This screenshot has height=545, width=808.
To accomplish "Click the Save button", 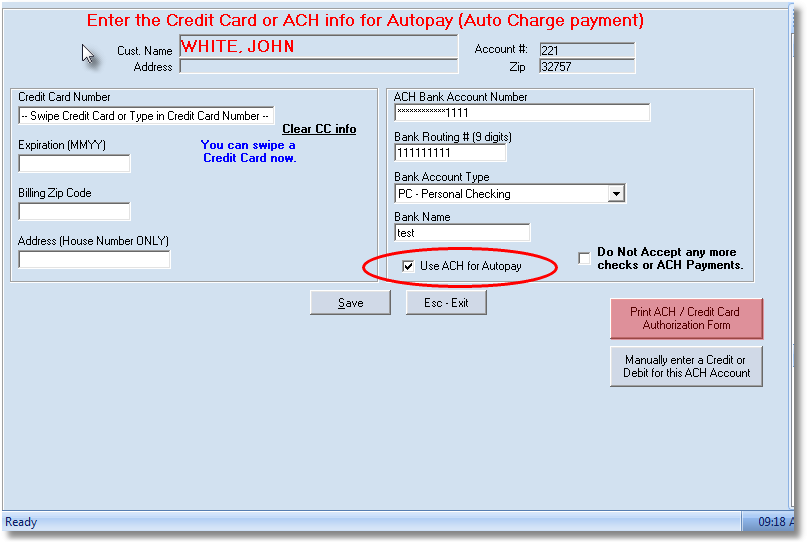I will click(350, 303).
